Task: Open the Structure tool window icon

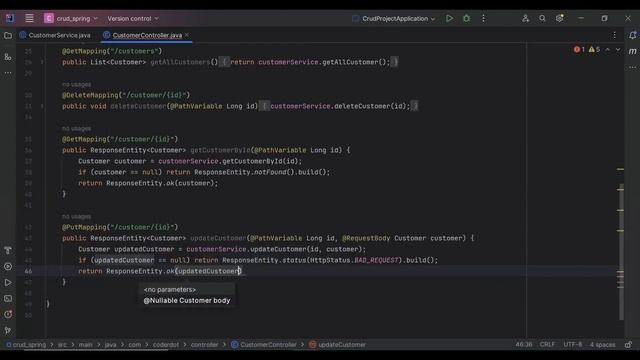Action: [8, 57]
